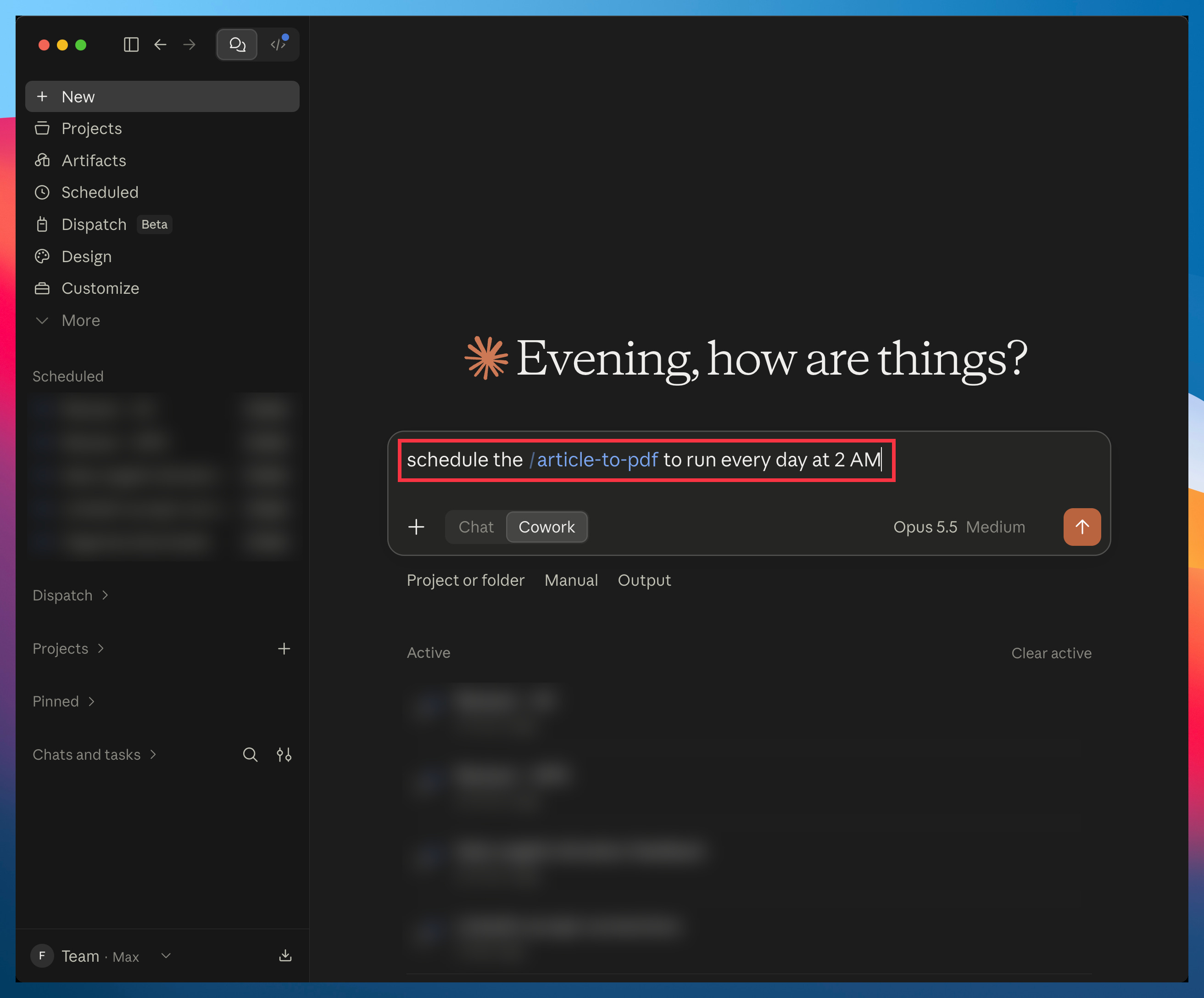Expand the Pinned section
This screenshot has height=998, width=1204.
64,701
